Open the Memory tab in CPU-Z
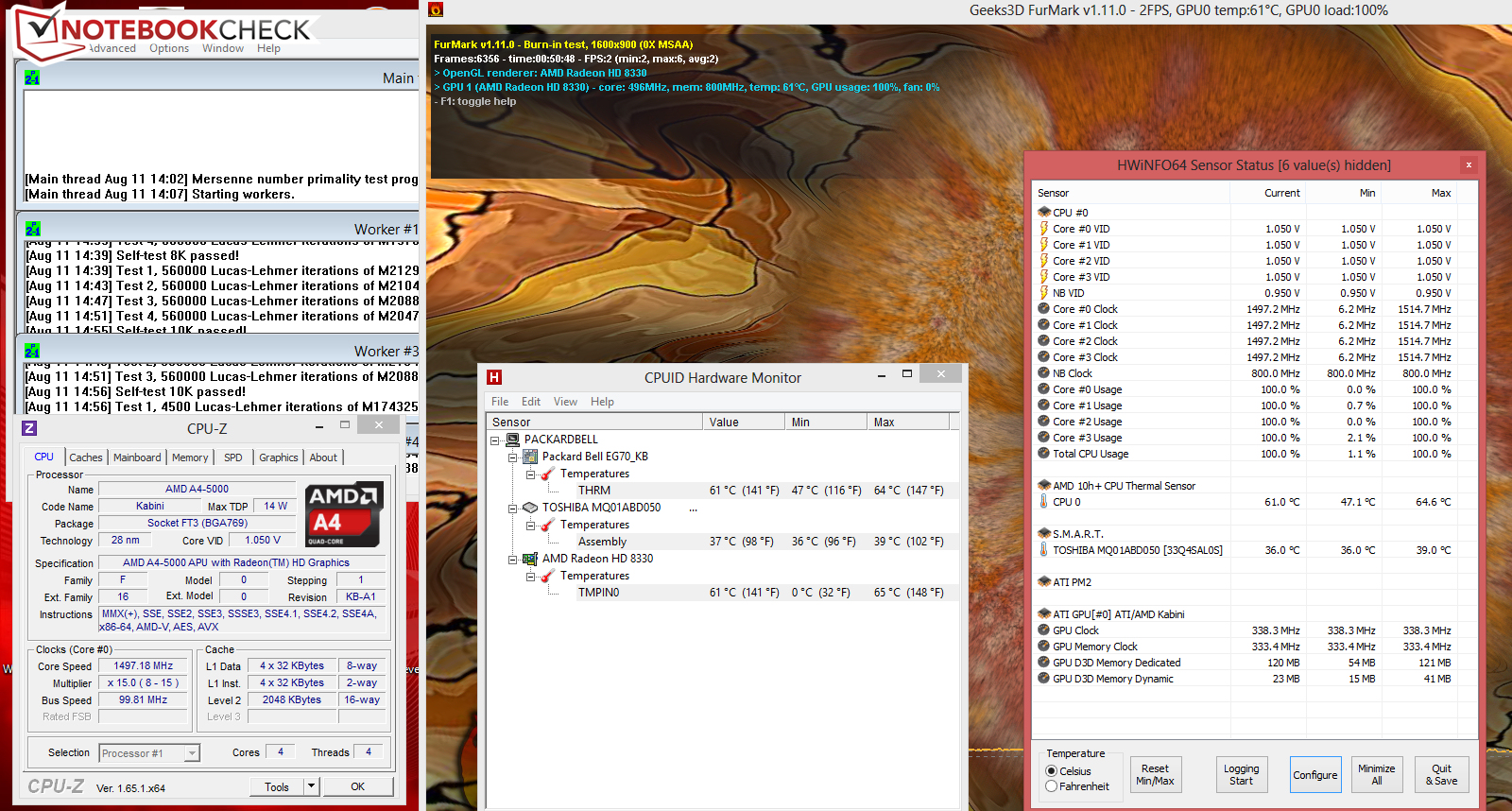Image resolution: width=1512 pixels, height=811 pixels. [190, 457]
